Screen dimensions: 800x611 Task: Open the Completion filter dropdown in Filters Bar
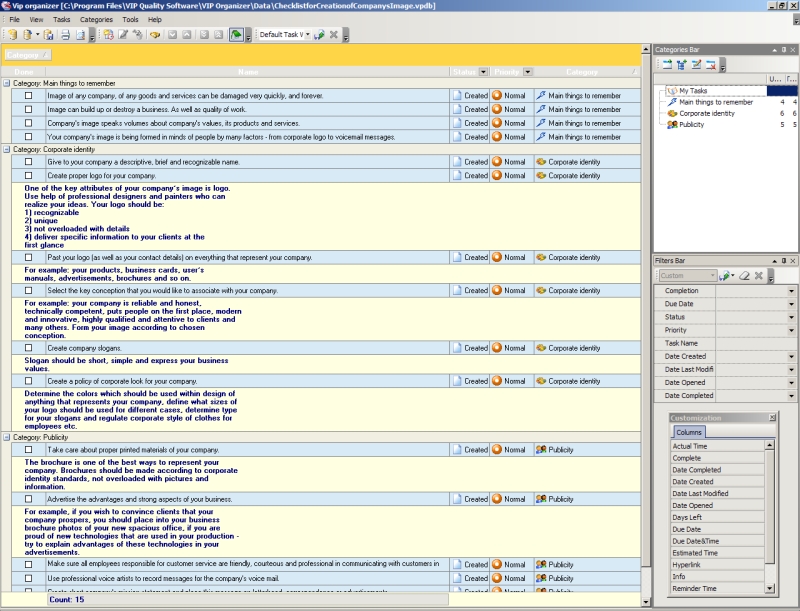click(x=791, y=291)
